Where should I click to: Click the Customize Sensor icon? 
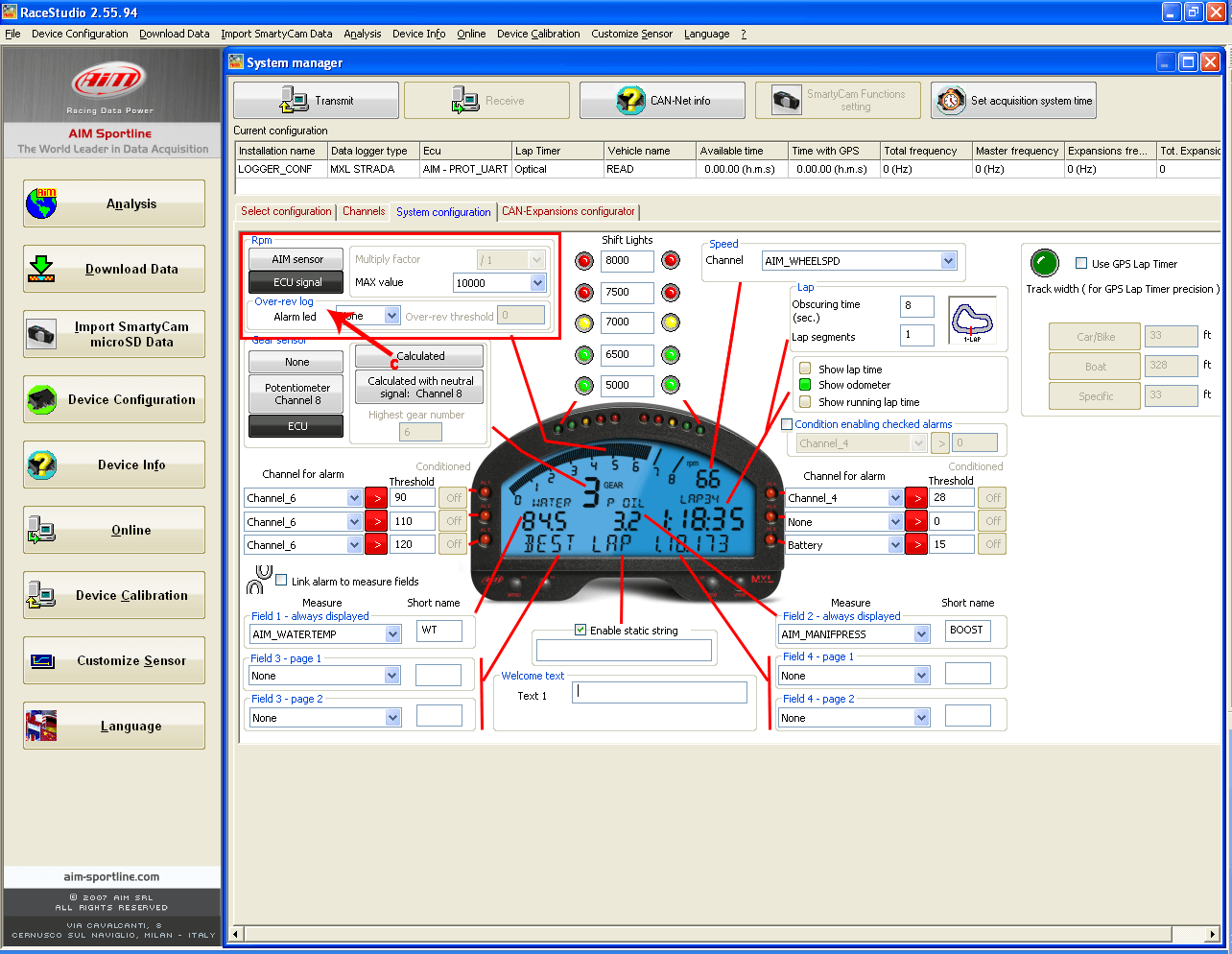(x=42, y=660)
